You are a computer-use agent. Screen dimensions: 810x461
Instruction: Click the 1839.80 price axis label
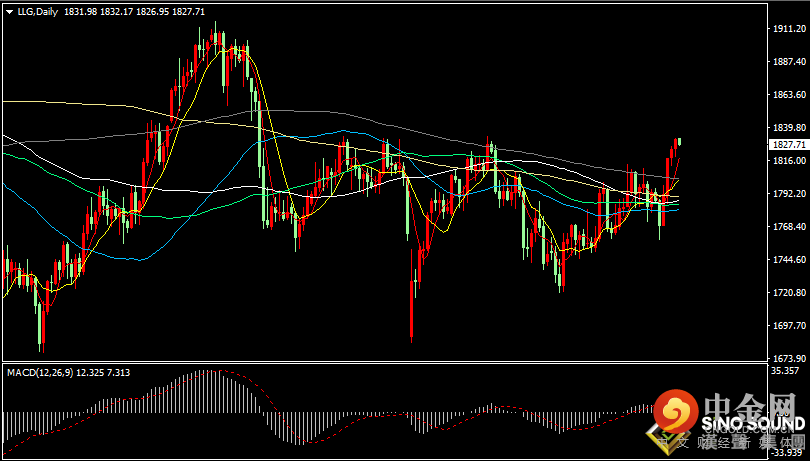tap(791, 128)
